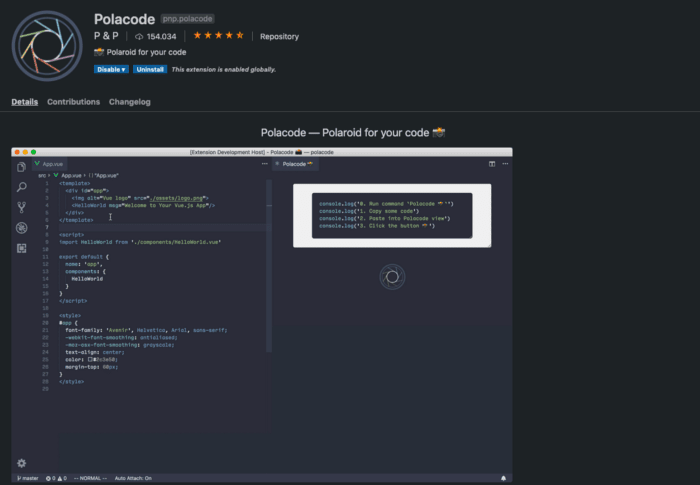
Task: Click the "App.vue" quoted breadcrumb symbol
Action: tap(104, 176)
